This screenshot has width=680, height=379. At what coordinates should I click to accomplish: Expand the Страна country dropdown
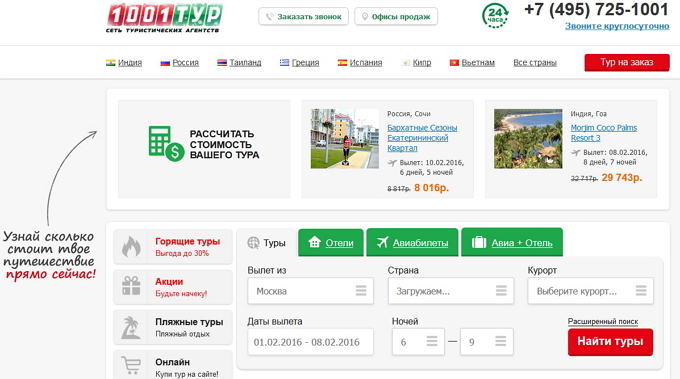click(x=451, y=291)
